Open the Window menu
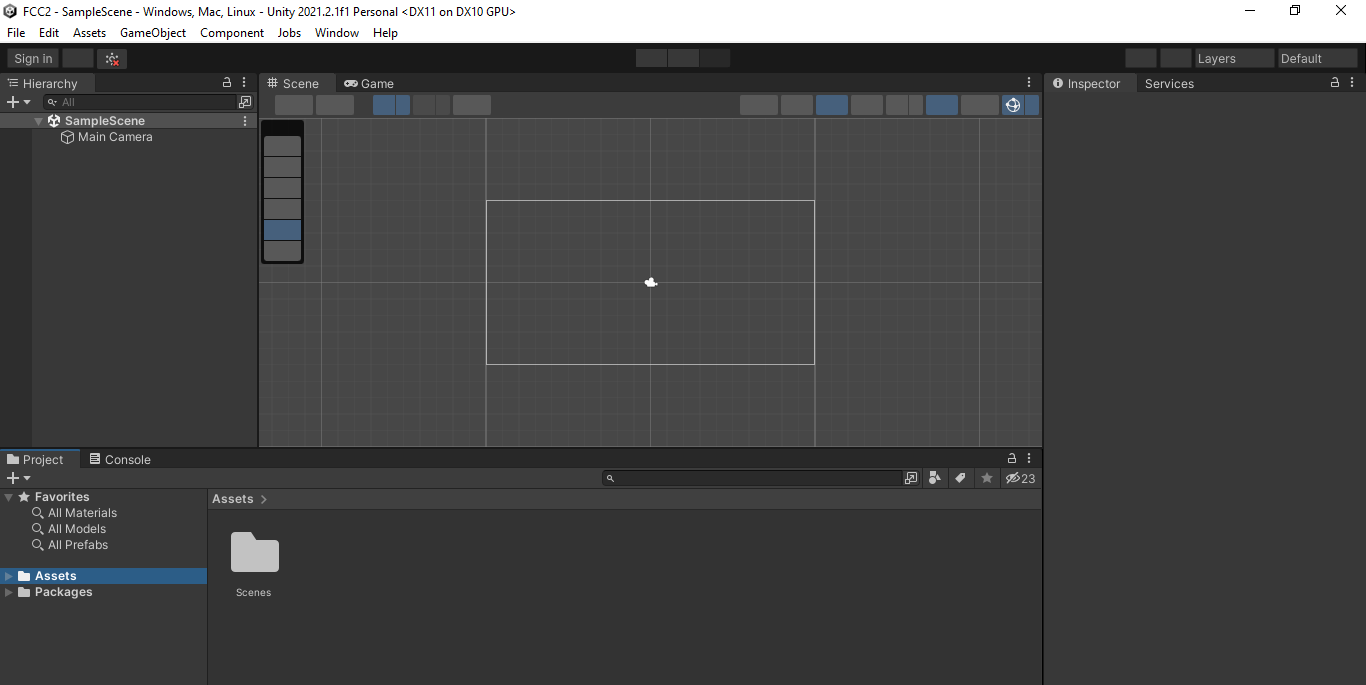This screenshot has height=685, width=1366. (337, 33)
